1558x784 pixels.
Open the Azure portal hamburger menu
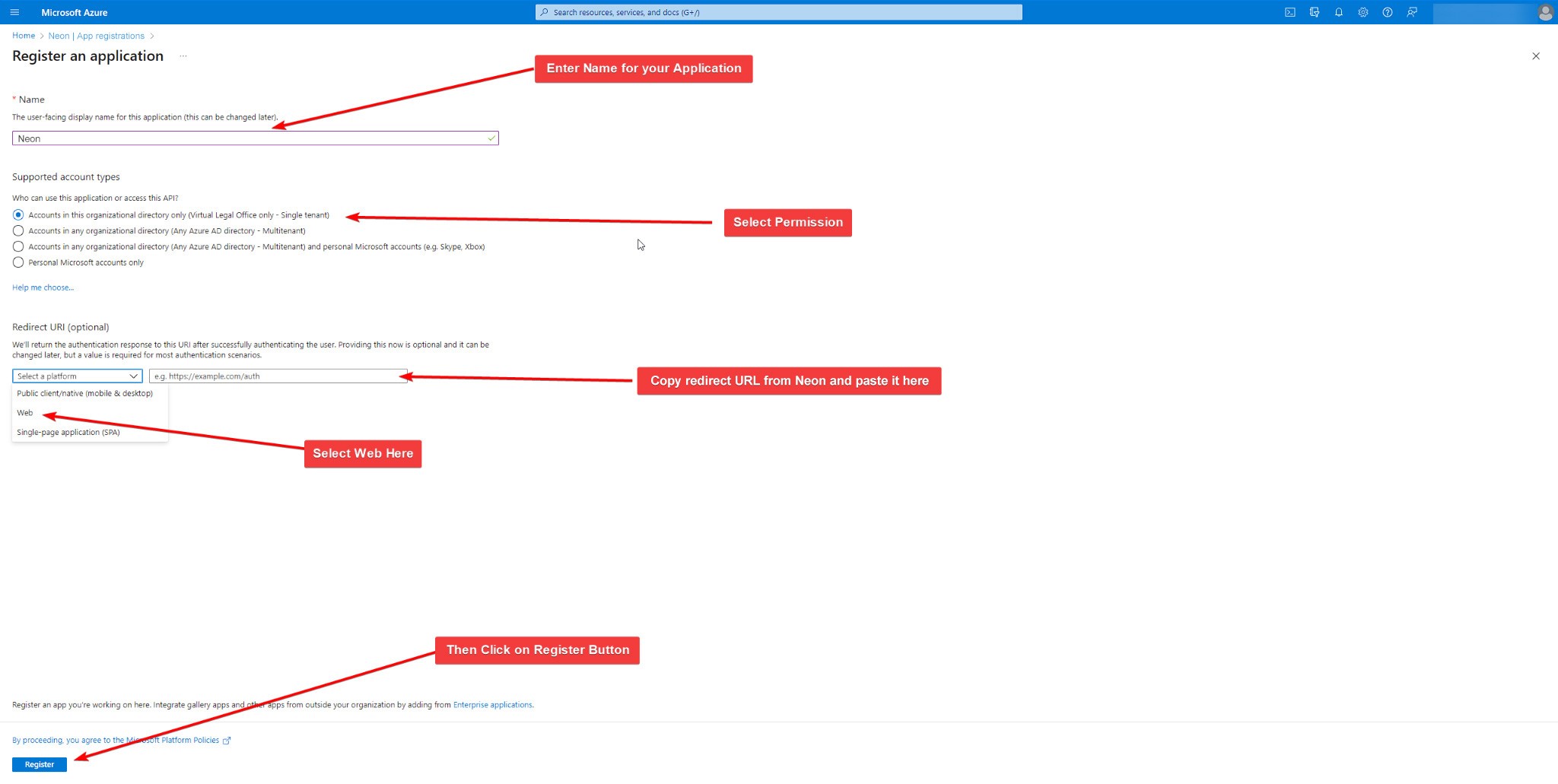[x=14, y=12]
